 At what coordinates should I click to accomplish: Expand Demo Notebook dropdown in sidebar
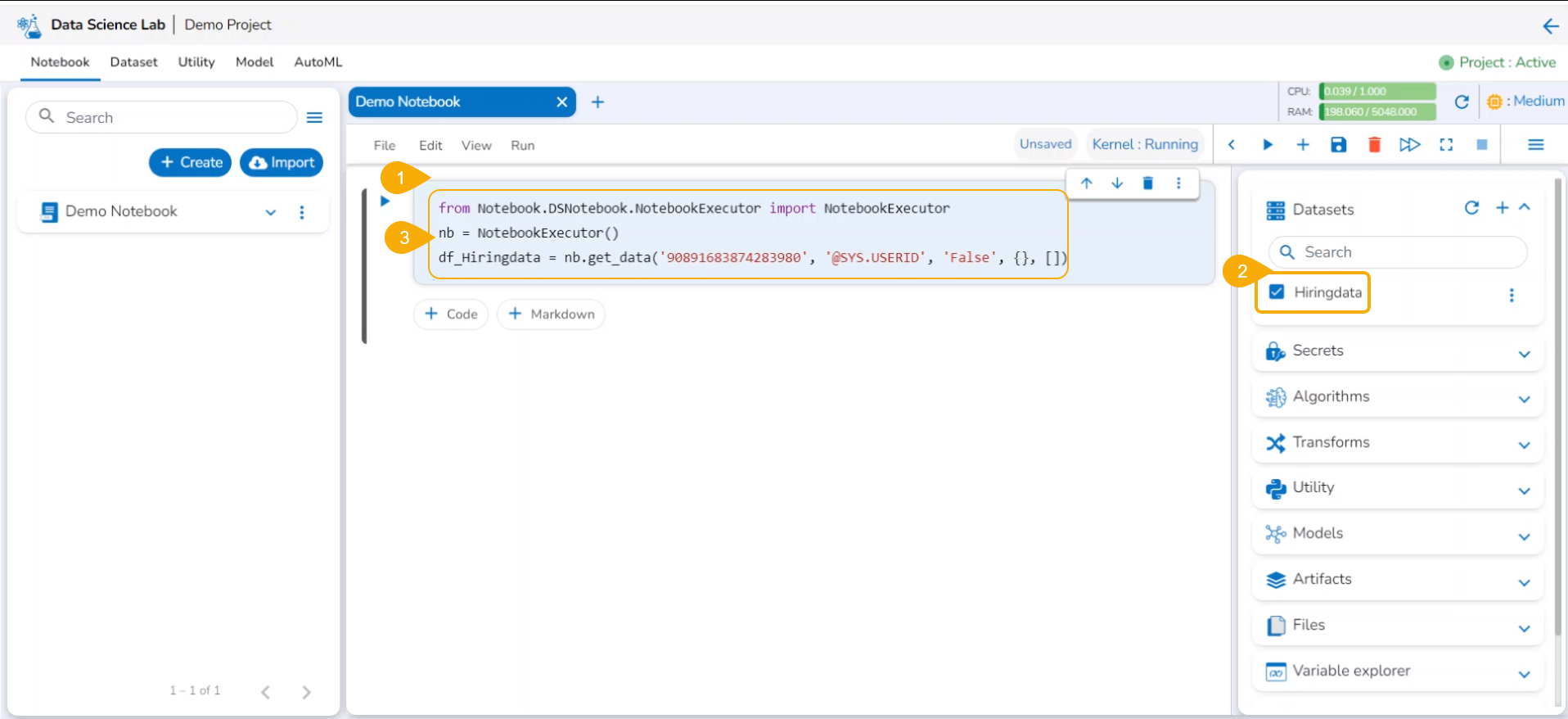click(271, 212)
